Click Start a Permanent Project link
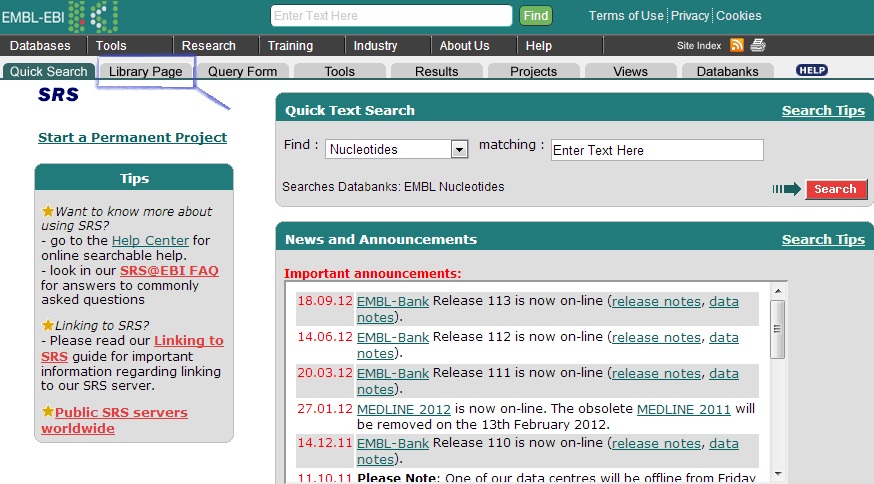874x484 pixels. [x=133, y=137]
